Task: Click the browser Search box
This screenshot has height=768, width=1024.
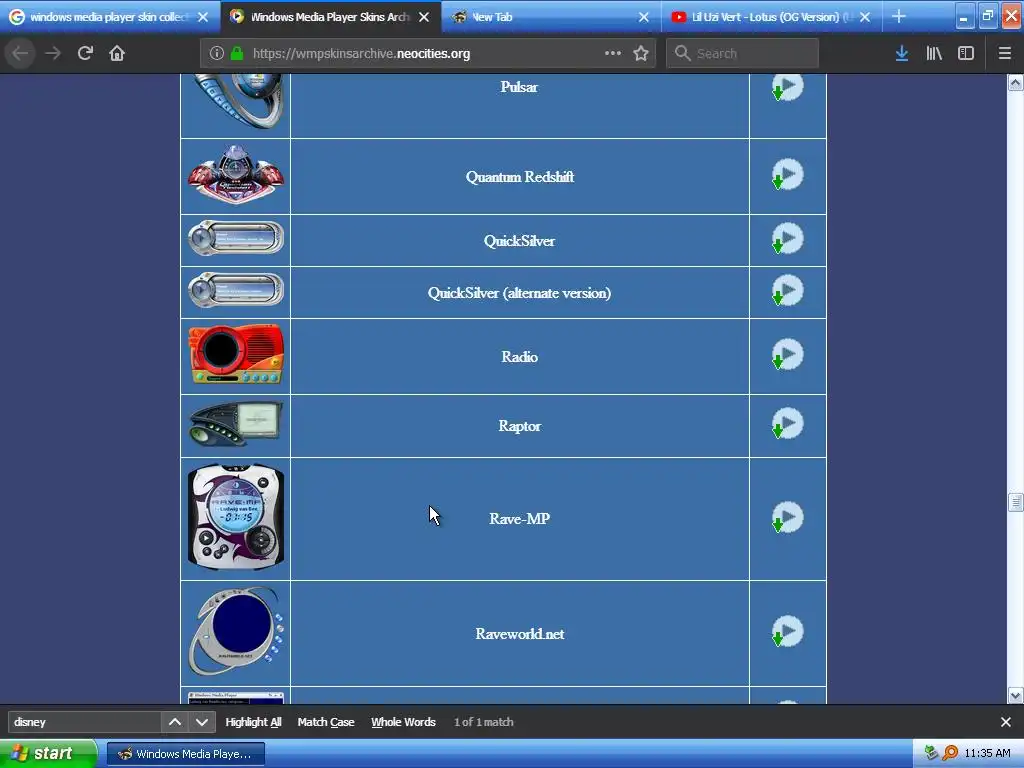Action: point(742,54)
